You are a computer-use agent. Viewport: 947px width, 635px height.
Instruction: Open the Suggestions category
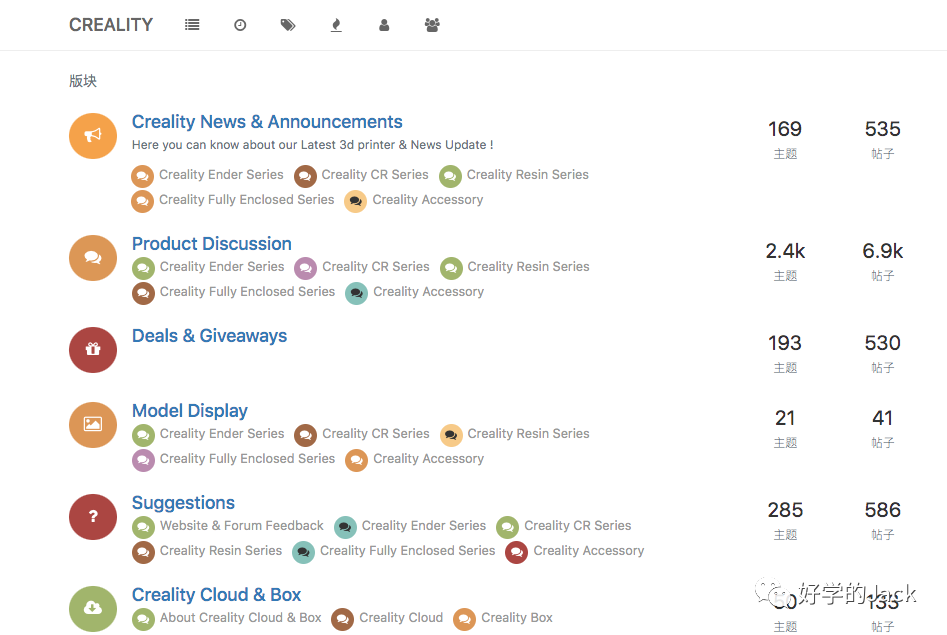[x=183, y=503]
